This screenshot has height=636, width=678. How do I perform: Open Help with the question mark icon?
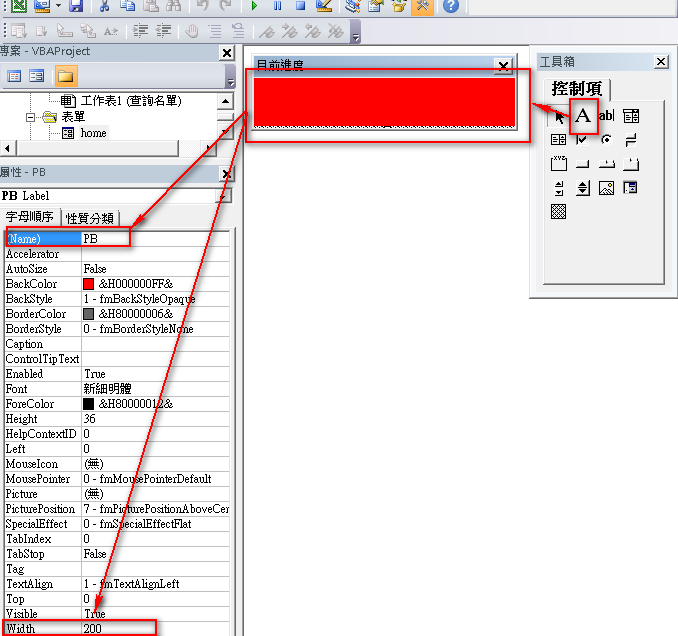(451, 5)
